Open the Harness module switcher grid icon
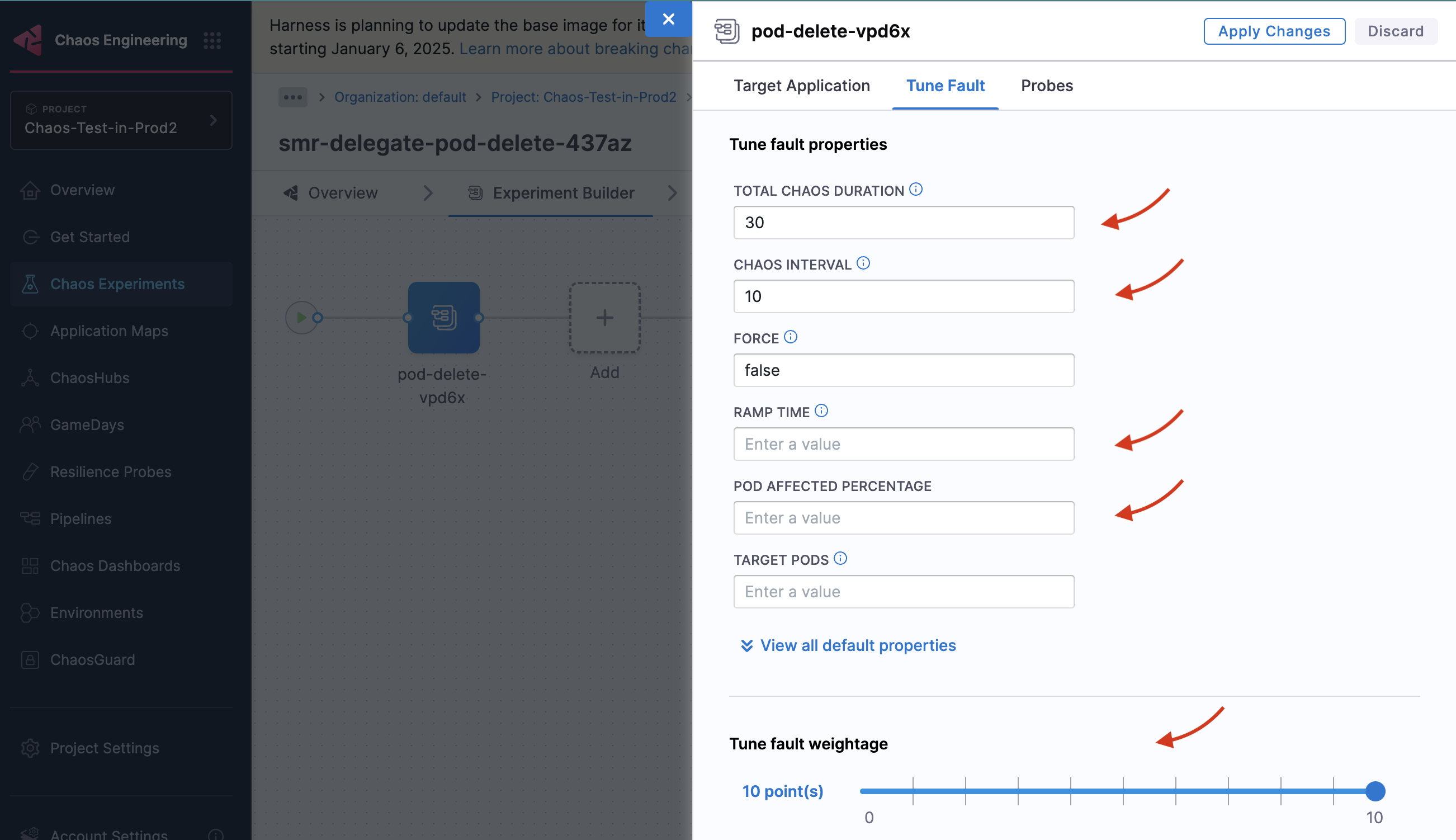Screen dimensions: 1456x840 [x=212, y=40]
